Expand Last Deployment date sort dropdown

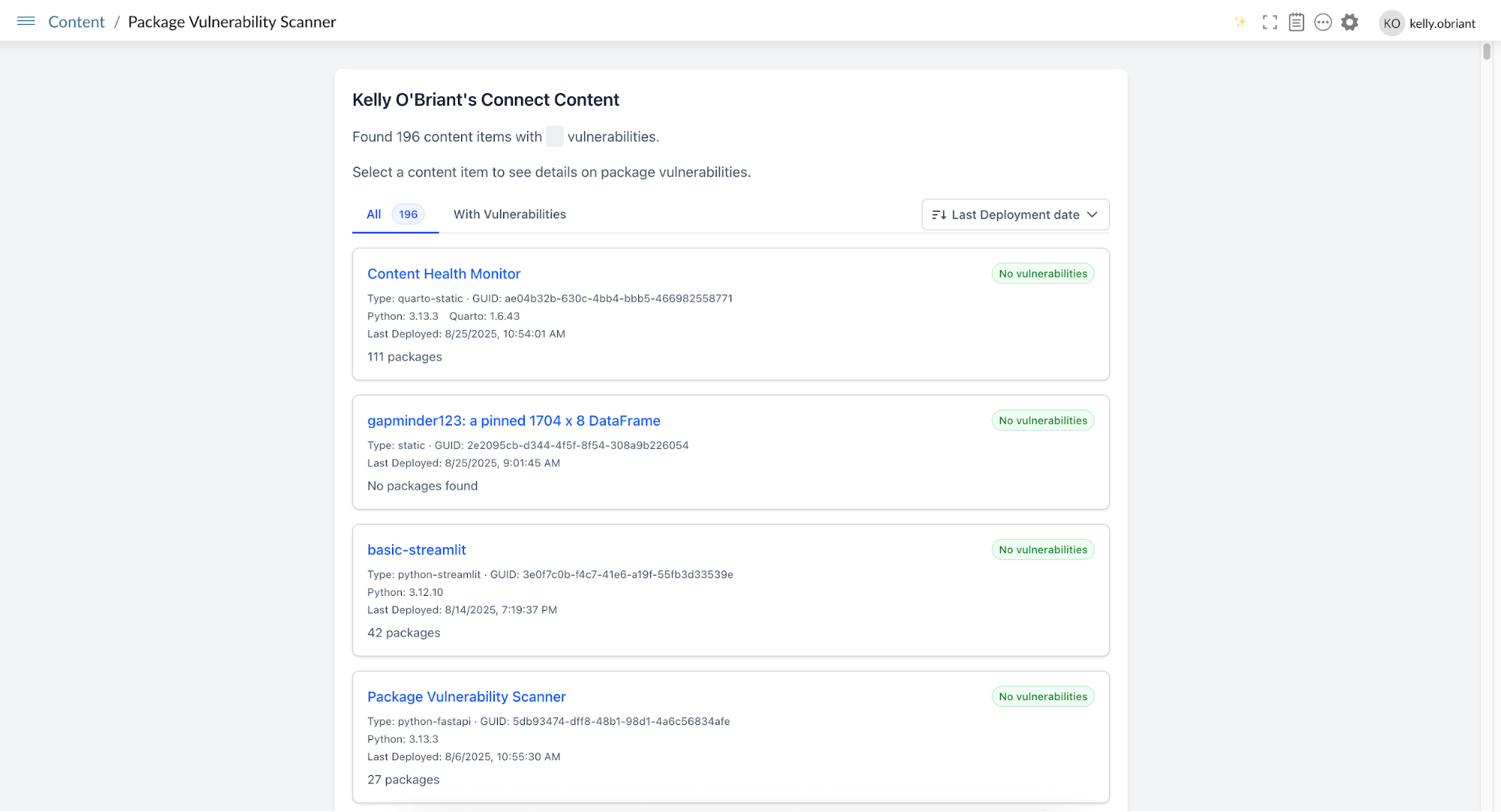(1014, 215)
